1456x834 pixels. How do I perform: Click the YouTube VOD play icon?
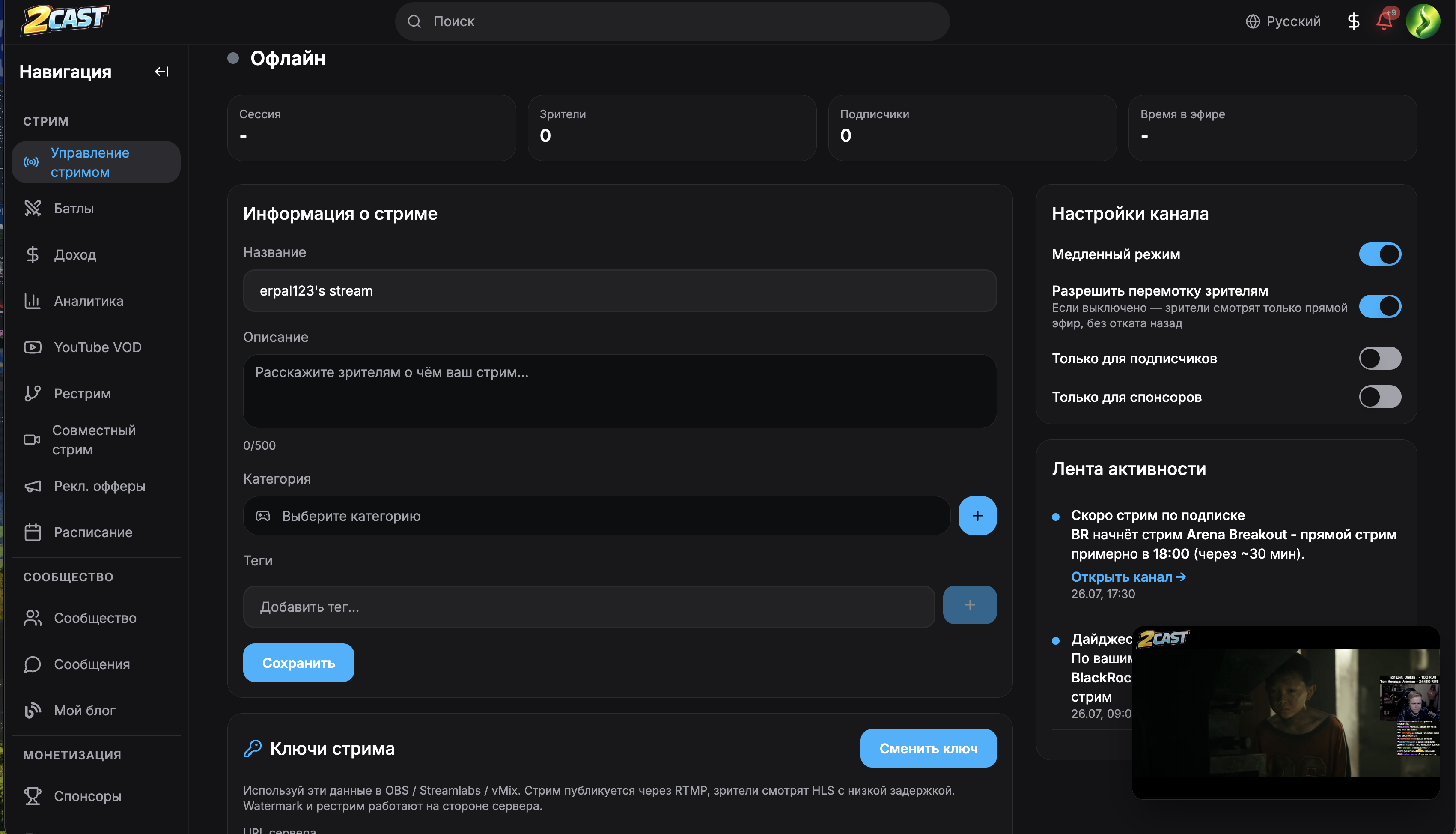pos(33,347)
